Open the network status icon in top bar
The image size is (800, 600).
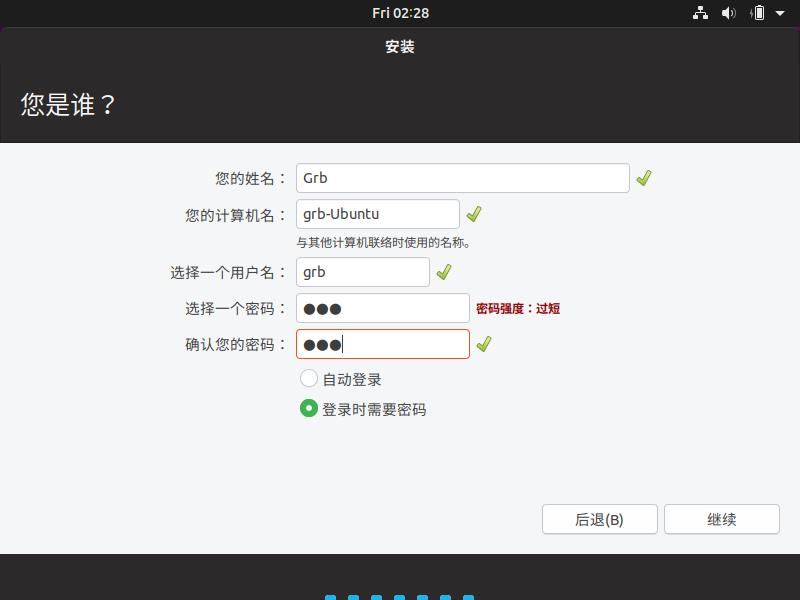[x=701, y=13]
